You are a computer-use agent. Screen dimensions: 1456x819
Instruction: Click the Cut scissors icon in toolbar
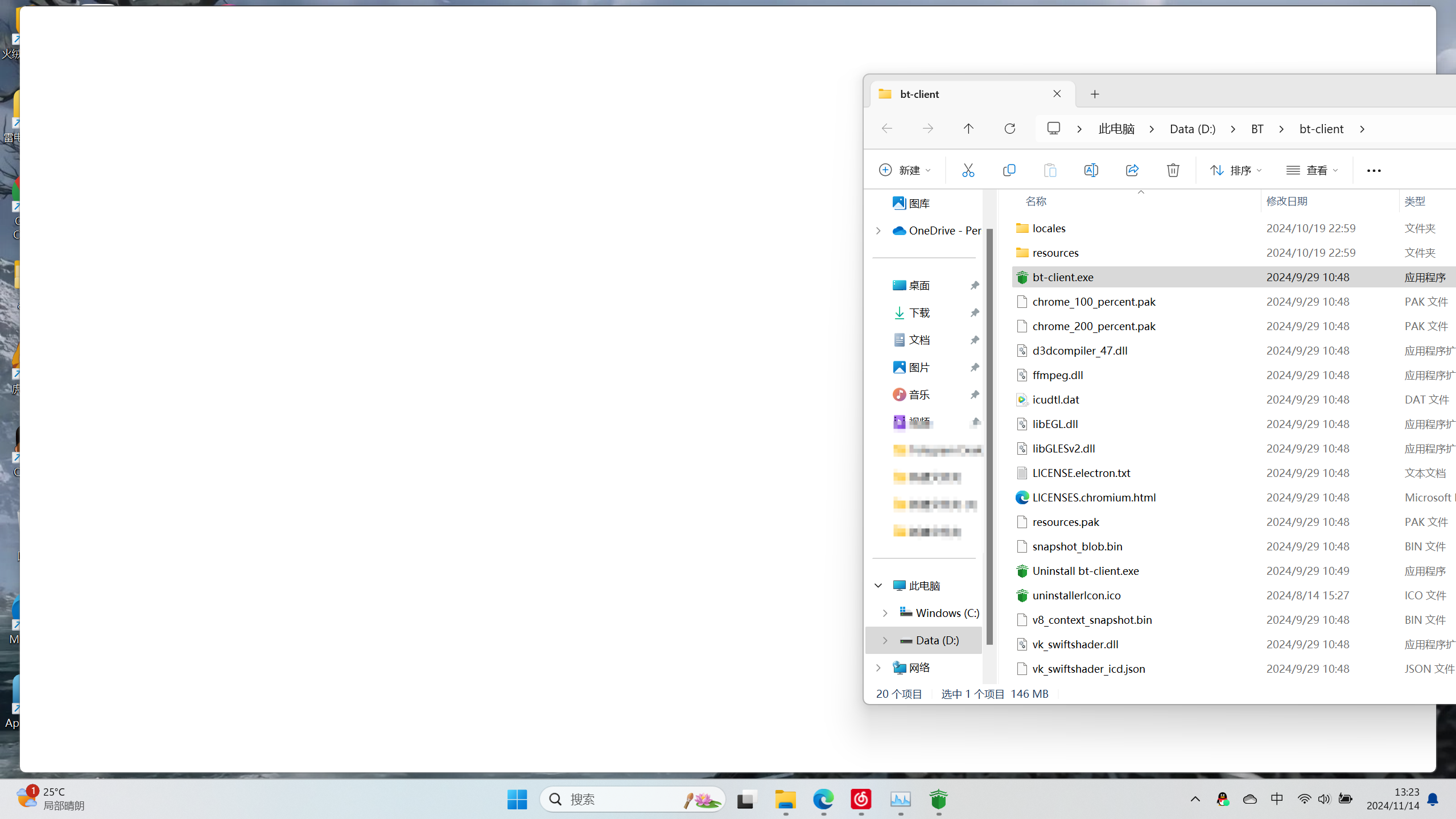pyautogui.click(x=968, y=170)
